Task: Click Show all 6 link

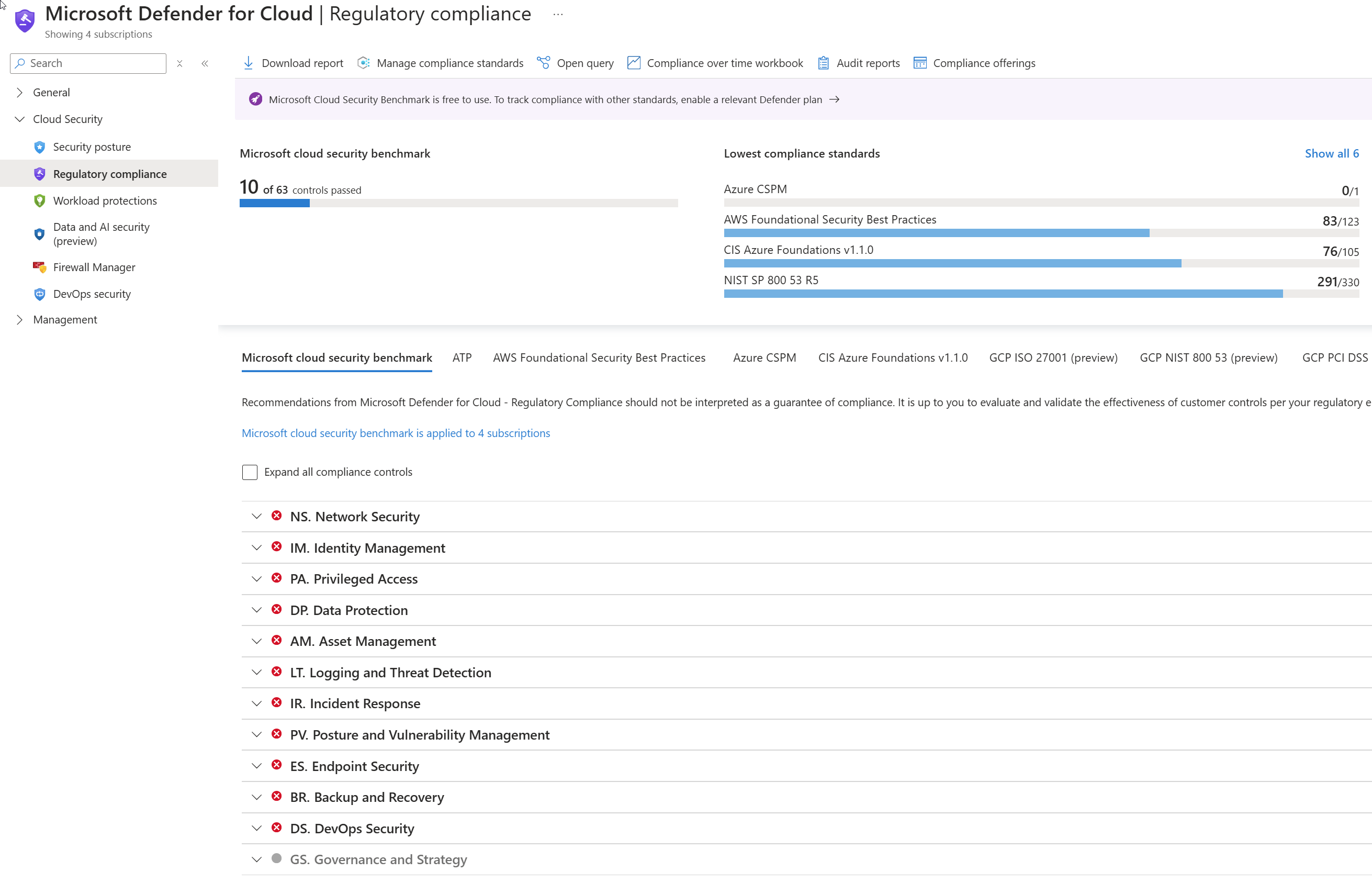Action: [1332, 153]
